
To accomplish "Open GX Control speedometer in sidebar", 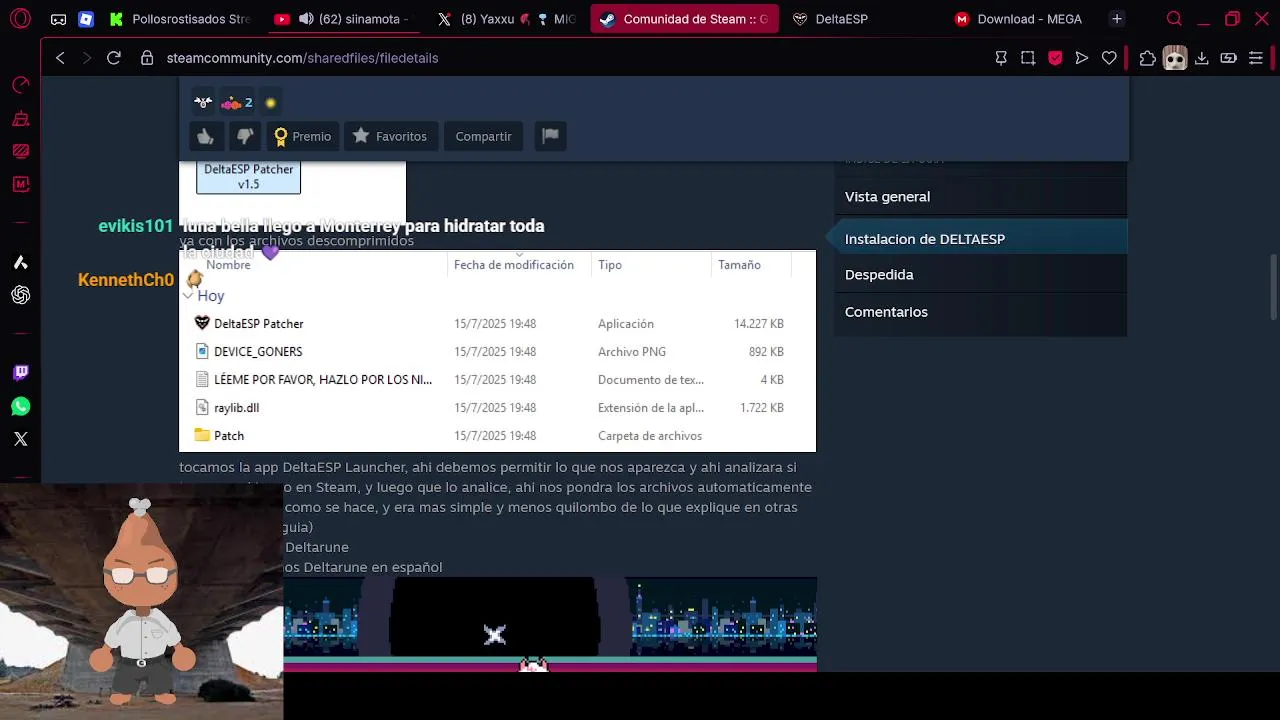I will [20, 86].
